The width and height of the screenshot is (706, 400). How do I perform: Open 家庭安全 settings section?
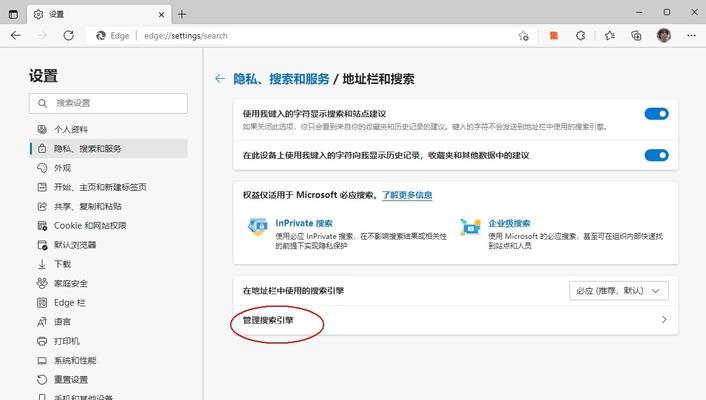[x=108, y=283]
